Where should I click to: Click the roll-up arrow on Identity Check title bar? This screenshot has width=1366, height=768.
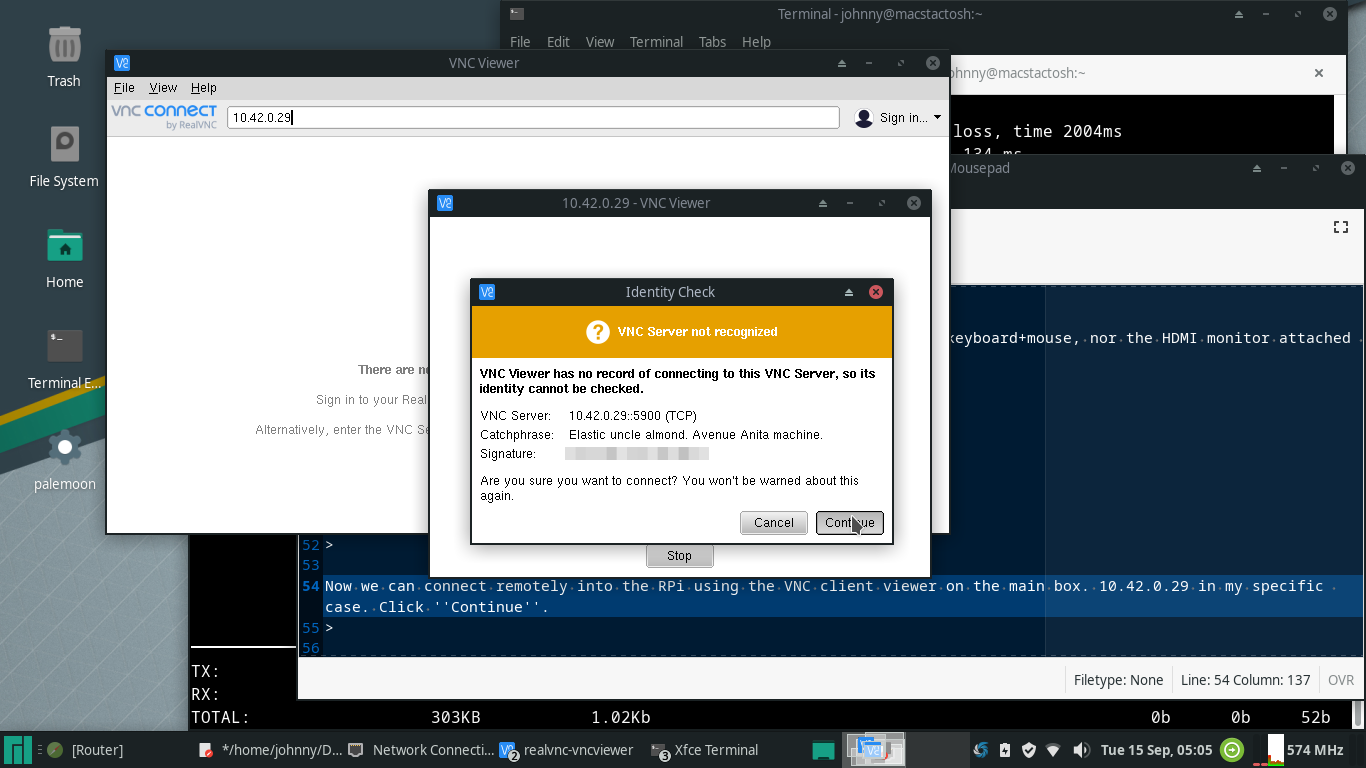[x=849, y=292]
